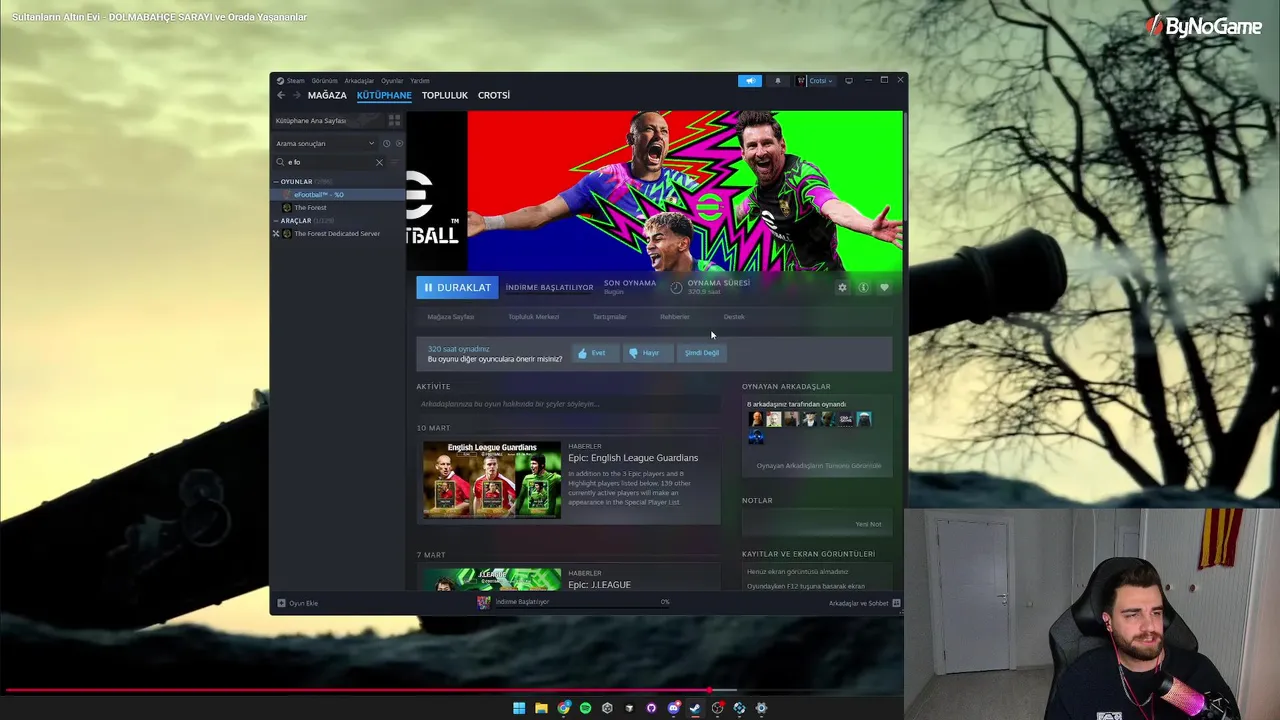The height and width of the screenshot is (720, 1280).
Task: Add eFootball to favorites heart icon
Action: 884,287
